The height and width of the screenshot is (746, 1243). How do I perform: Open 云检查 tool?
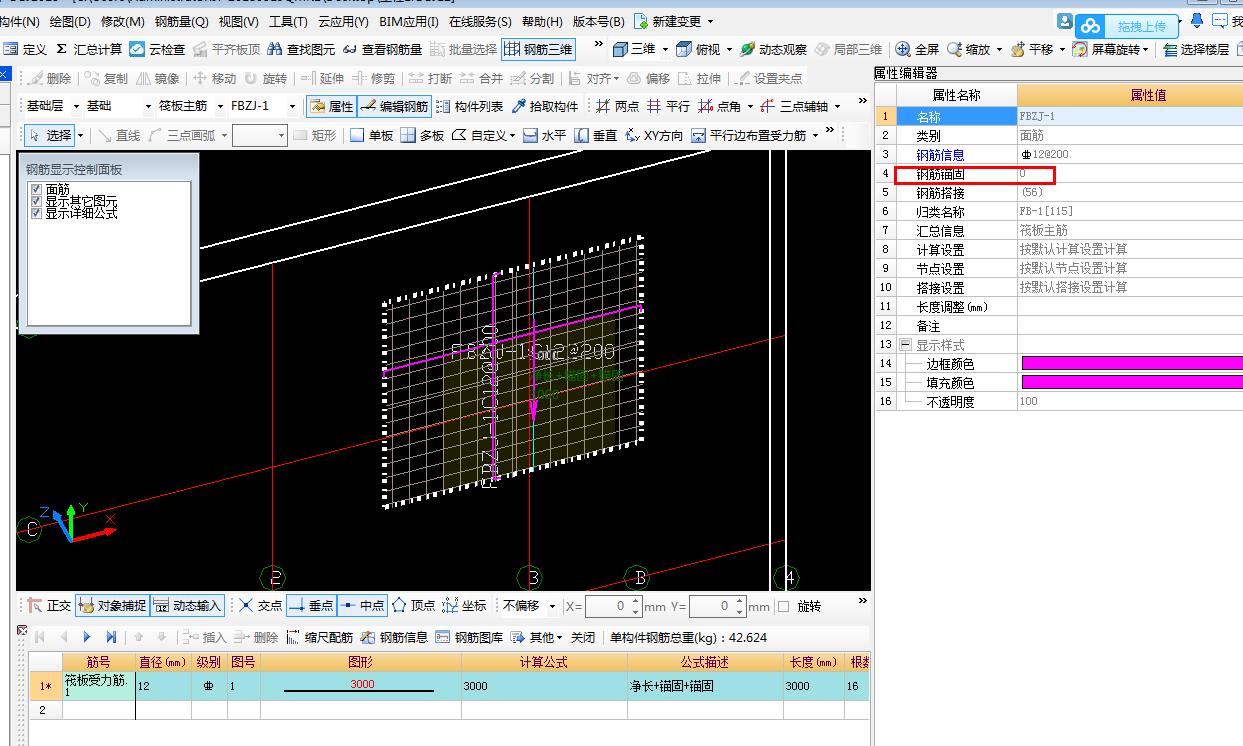tap(157, 49)
